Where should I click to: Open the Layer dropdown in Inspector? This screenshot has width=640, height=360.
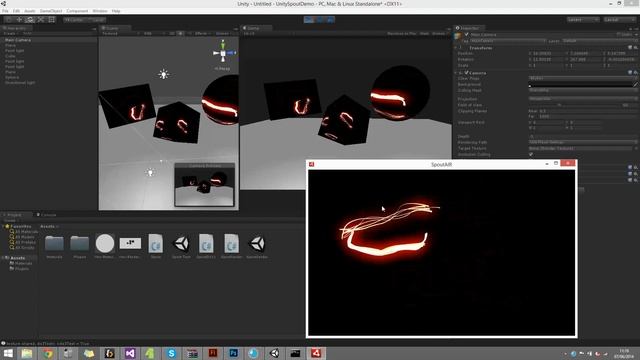599,41
